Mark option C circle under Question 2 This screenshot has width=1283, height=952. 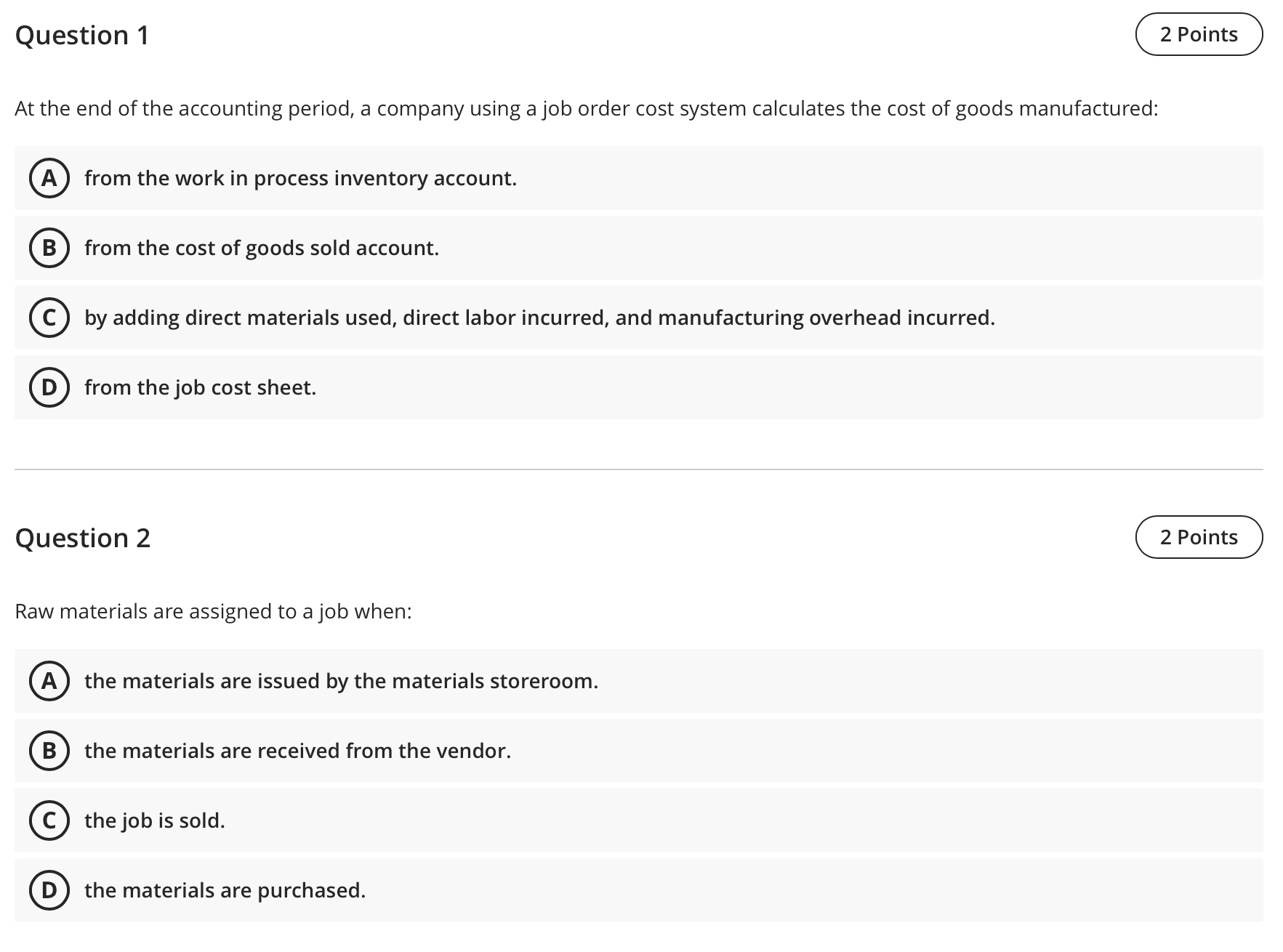[x=49, y=820]
